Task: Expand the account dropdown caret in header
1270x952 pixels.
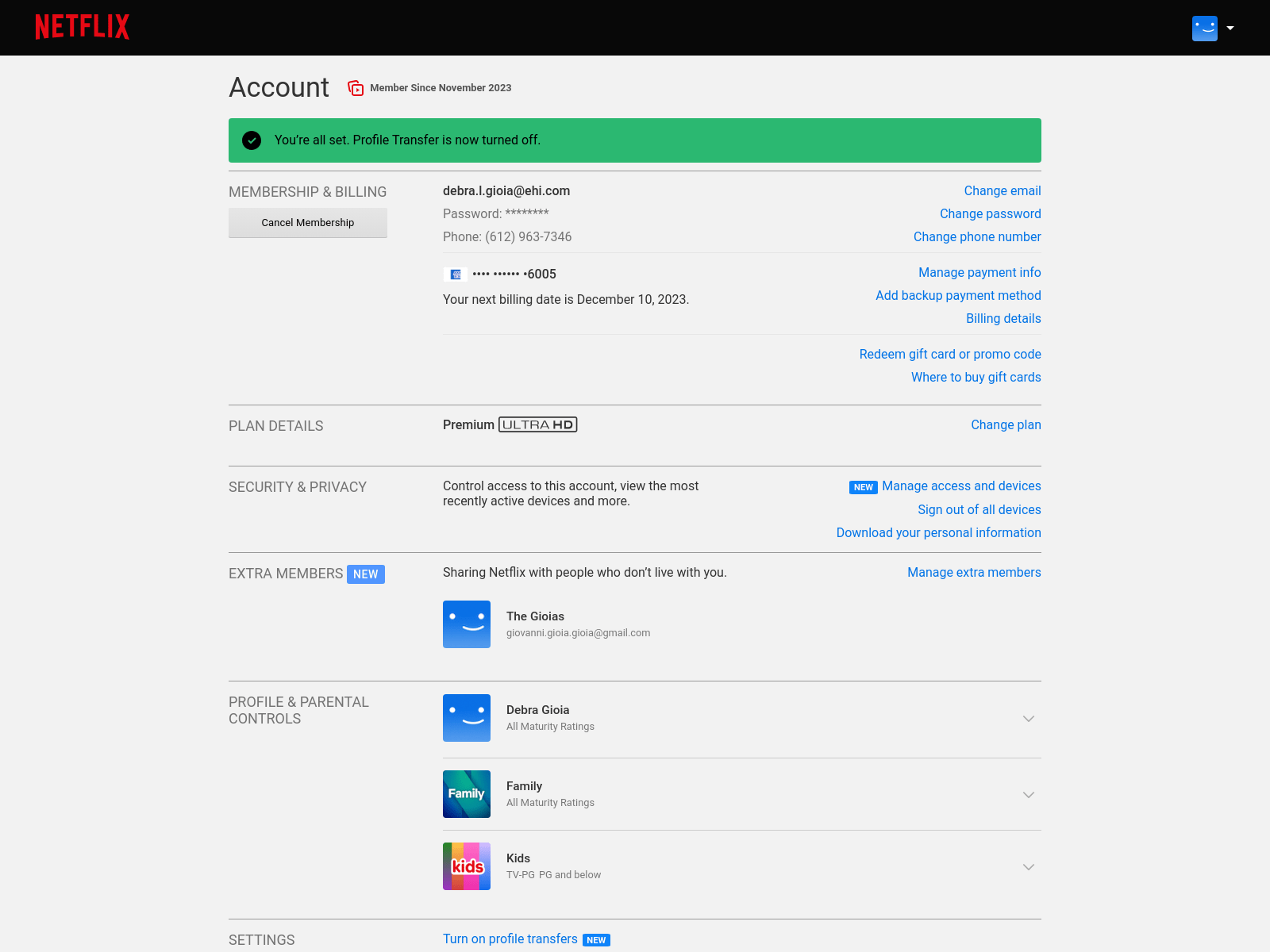Action: tap(1230, 28)
